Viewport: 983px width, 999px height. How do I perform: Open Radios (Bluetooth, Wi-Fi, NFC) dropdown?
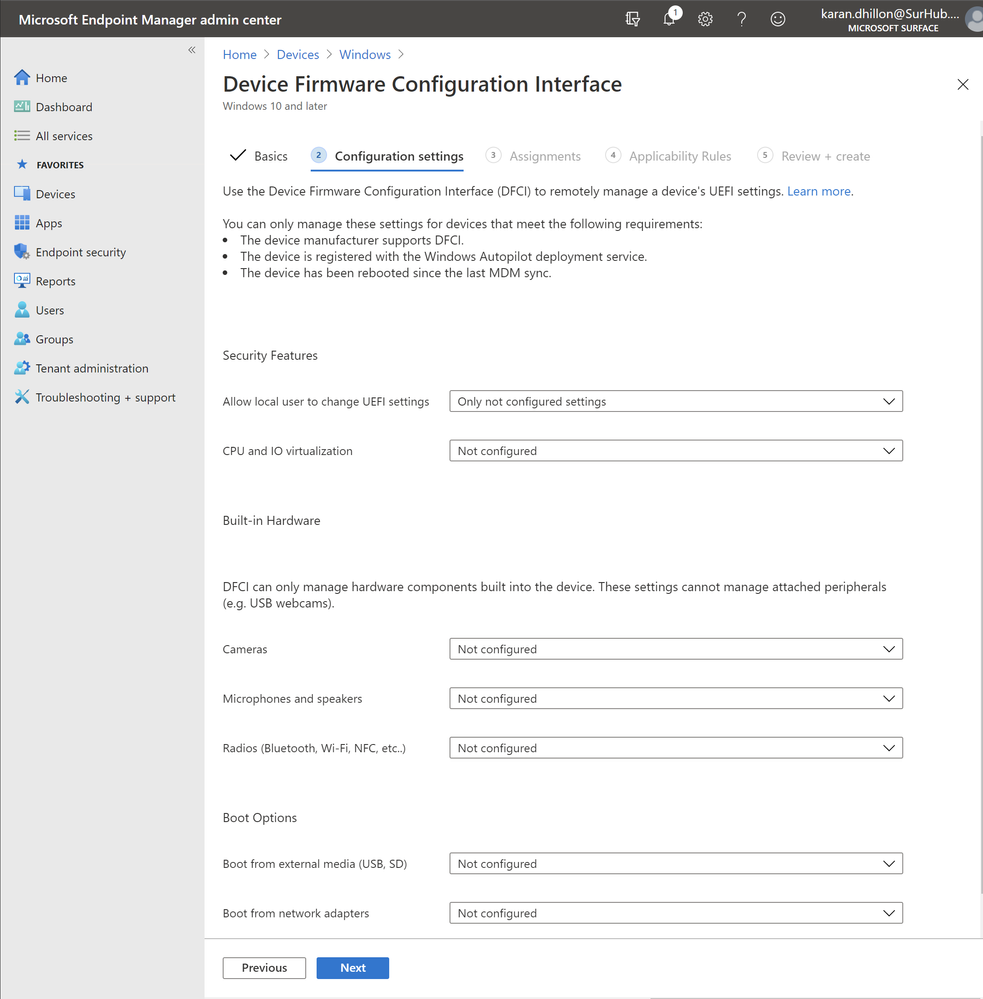tap(676, 748)
